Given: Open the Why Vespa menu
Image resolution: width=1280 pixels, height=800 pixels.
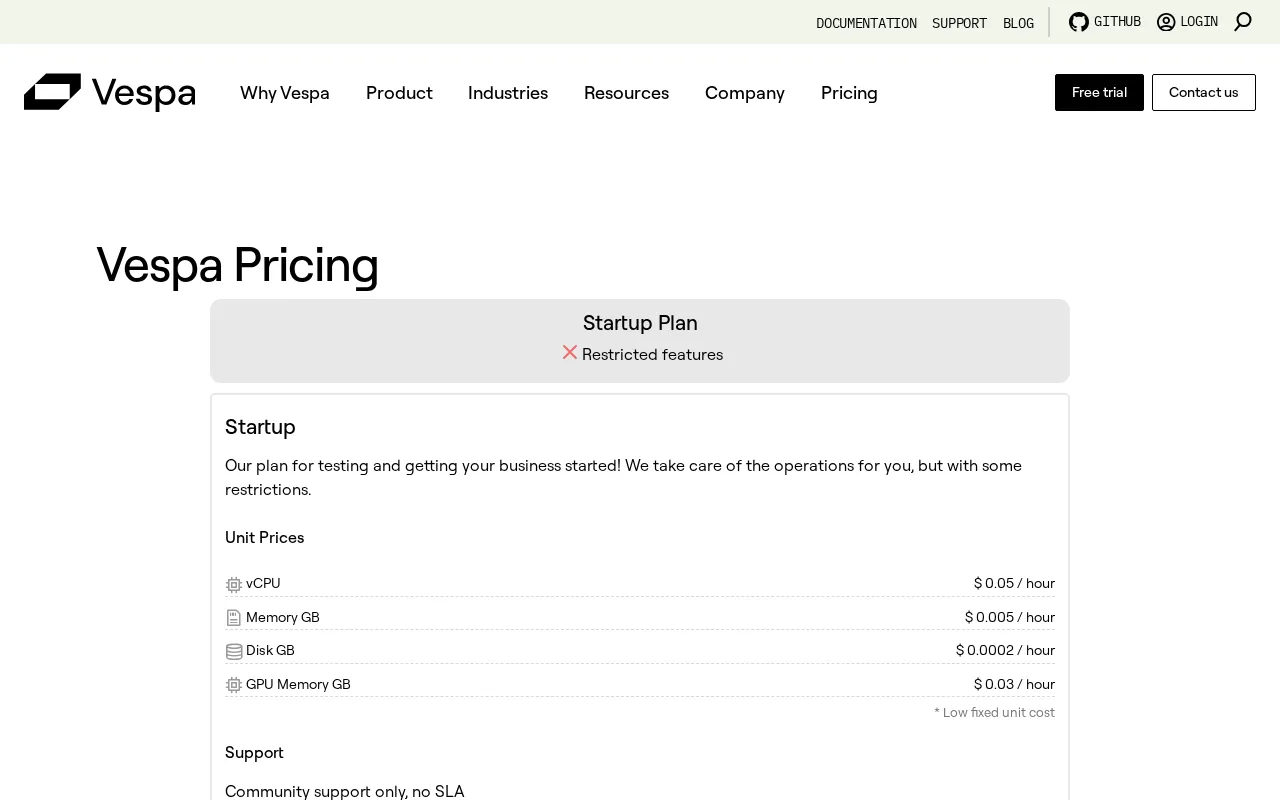Looking at the screenshot, I should pos(285,93).
